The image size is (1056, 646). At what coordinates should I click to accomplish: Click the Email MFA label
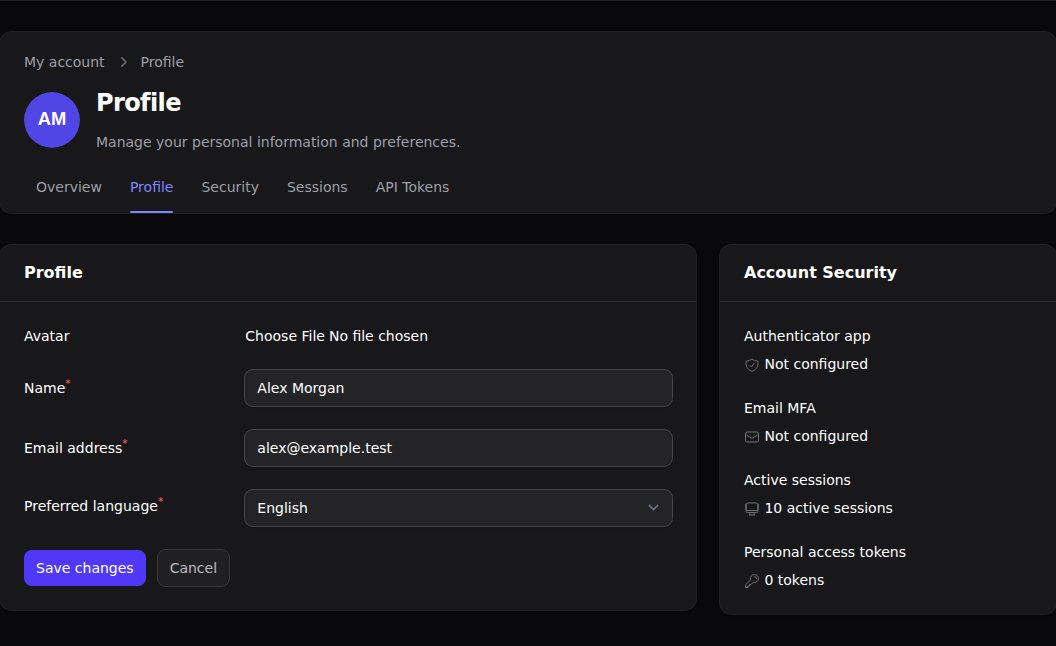pyautogui.click(x=780, y=408)
